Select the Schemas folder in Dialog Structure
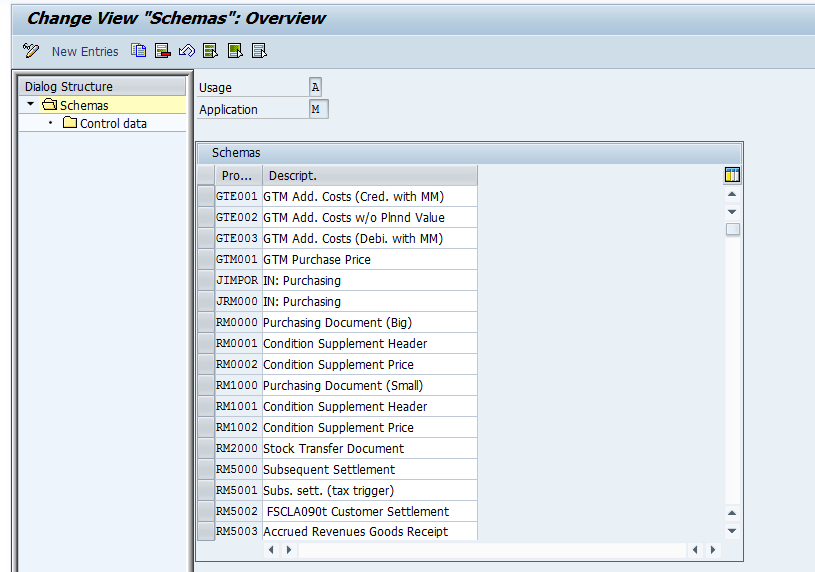 point(75,105)
